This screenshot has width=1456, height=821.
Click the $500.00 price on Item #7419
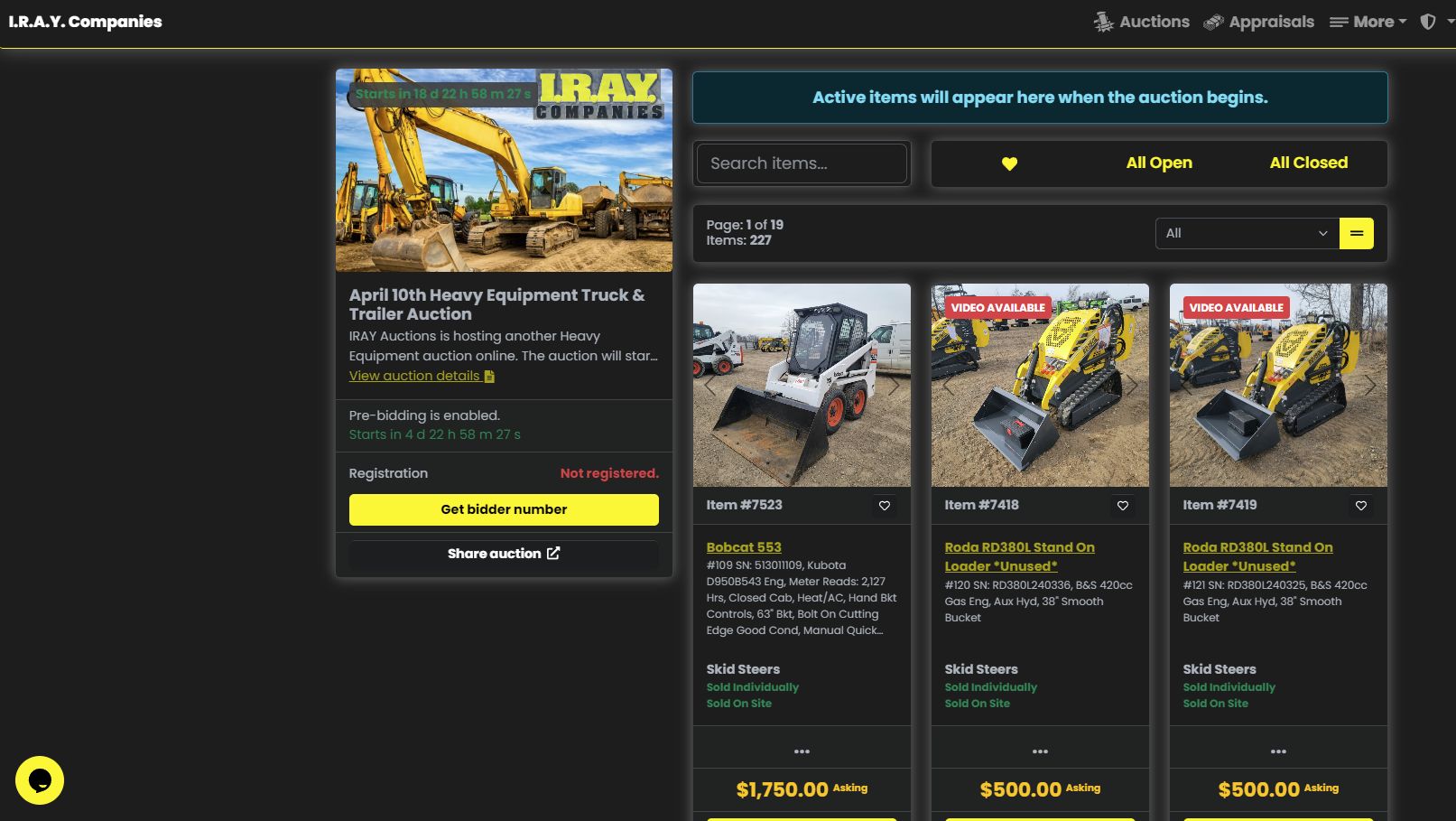[1258, 789]
